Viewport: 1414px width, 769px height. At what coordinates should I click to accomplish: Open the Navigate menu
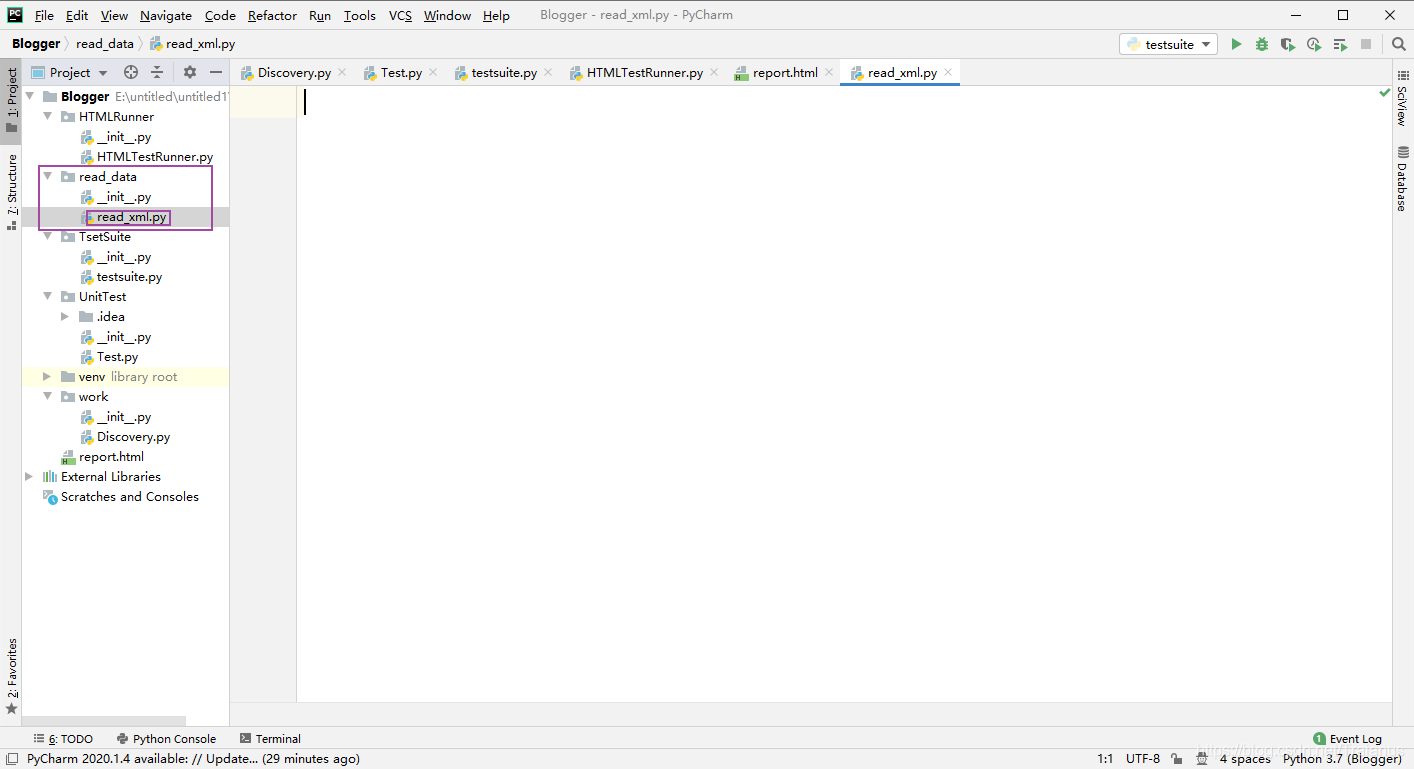point(166,15)
